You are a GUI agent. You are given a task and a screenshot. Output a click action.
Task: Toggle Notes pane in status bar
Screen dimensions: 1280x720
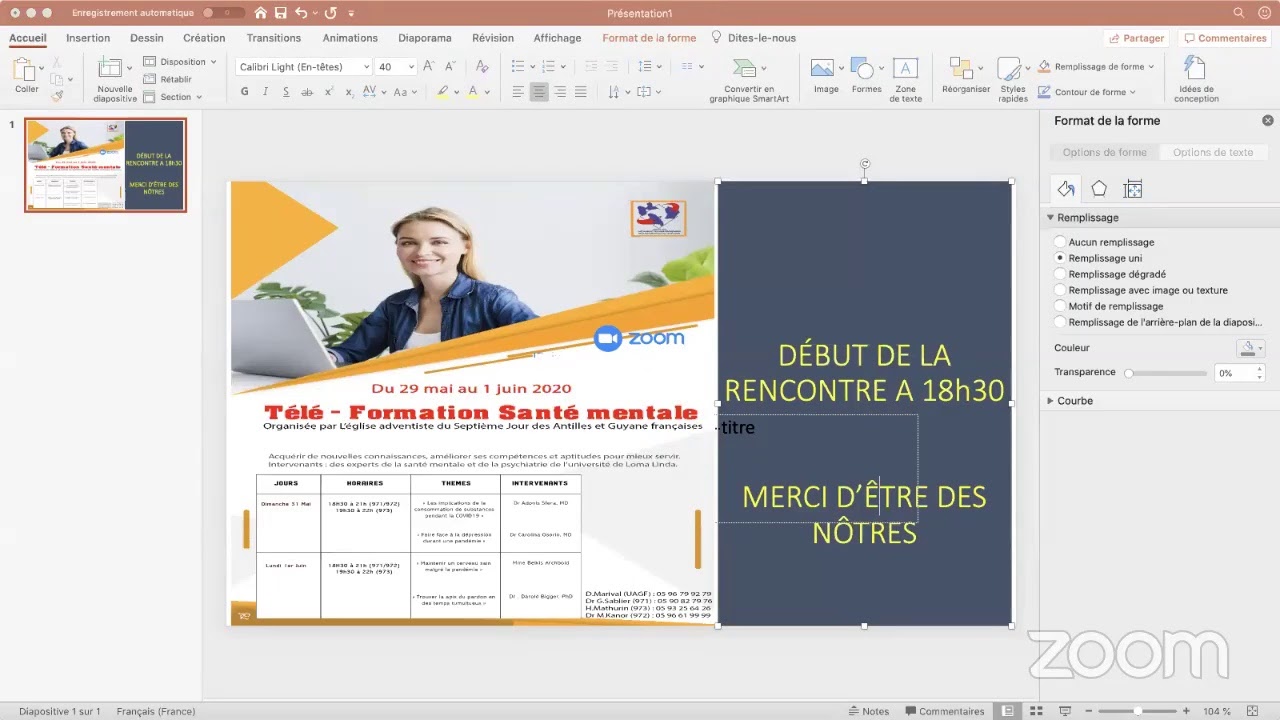pos(867,711)
